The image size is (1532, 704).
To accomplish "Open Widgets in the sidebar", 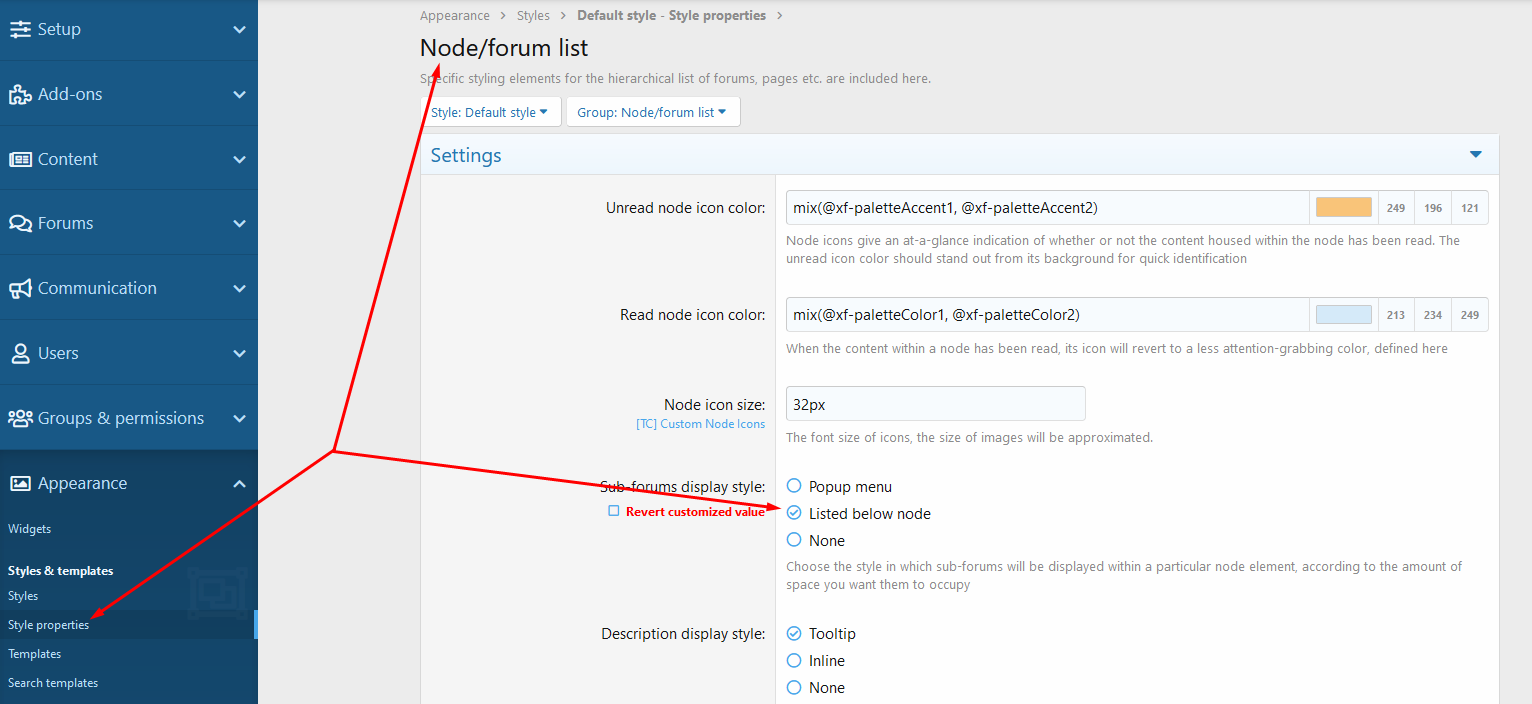I will point(29,529).
